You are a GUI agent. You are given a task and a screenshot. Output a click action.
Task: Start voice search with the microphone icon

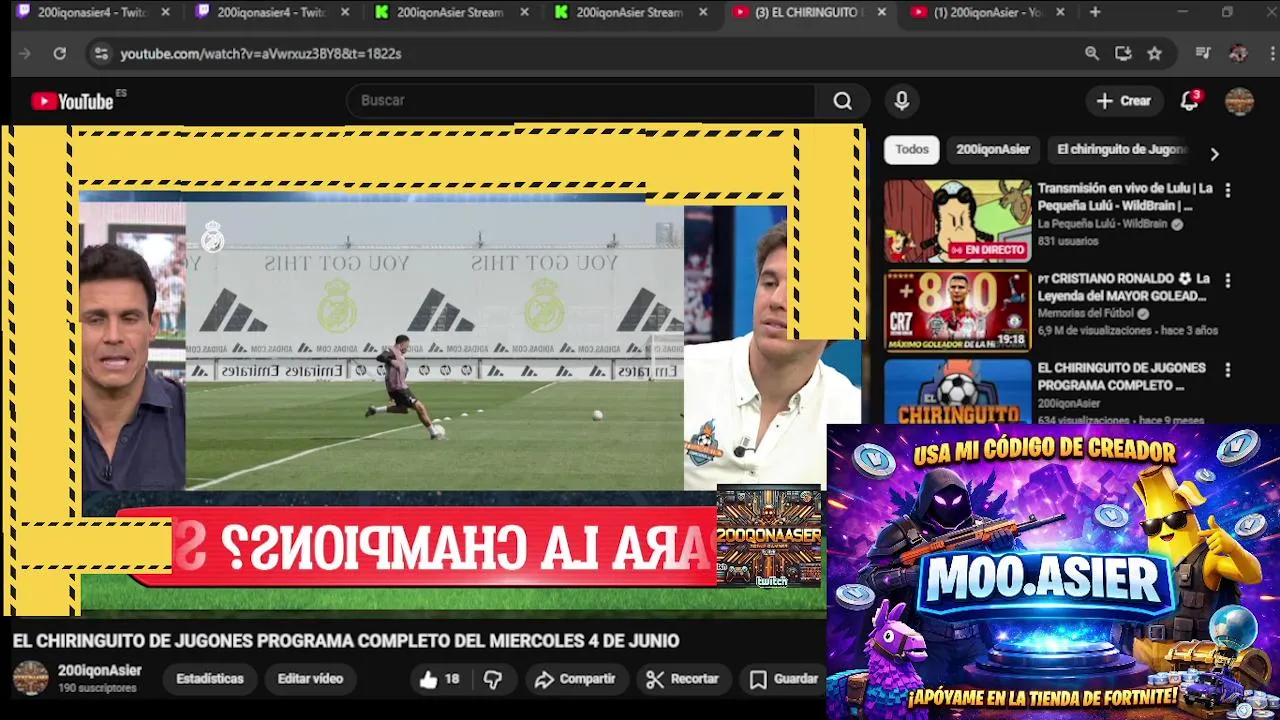click(901, 101)
